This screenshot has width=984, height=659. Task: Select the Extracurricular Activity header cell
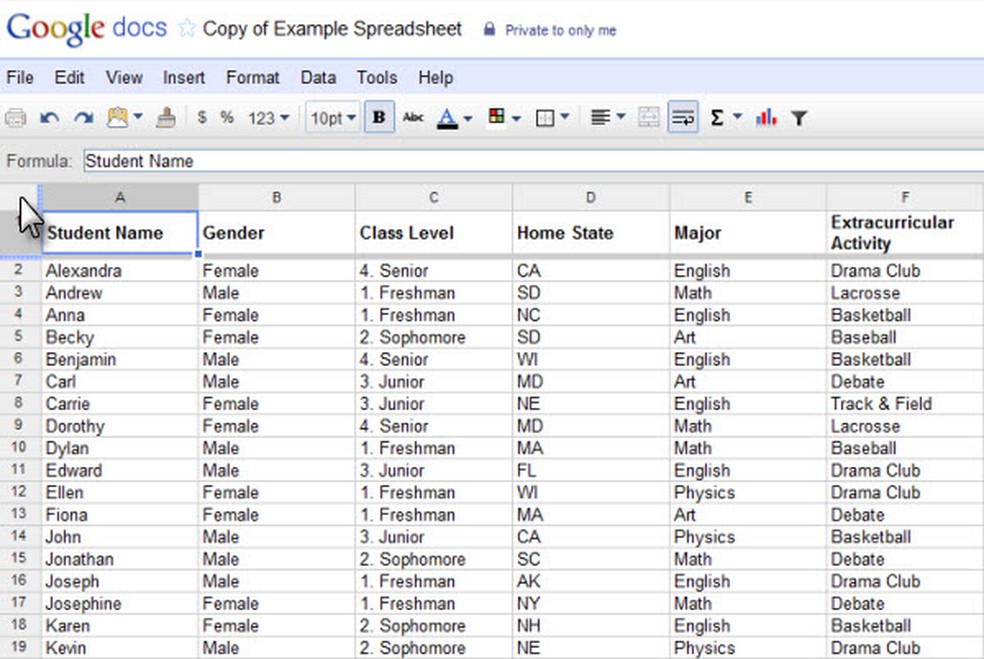(x=905, y=233)
